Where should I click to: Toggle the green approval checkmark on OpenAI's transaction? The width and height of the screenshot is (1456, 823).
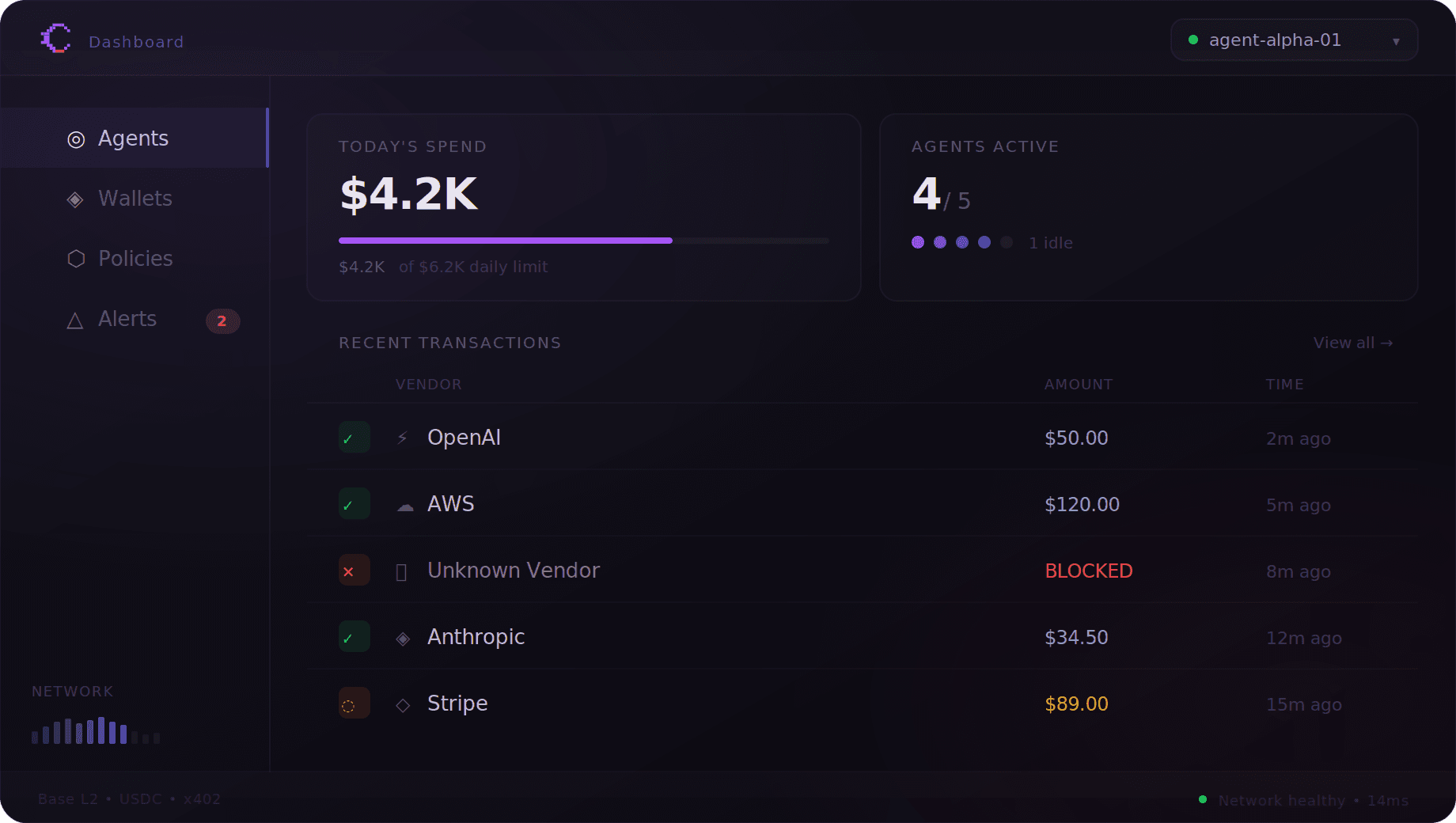(x=354, y=437)
